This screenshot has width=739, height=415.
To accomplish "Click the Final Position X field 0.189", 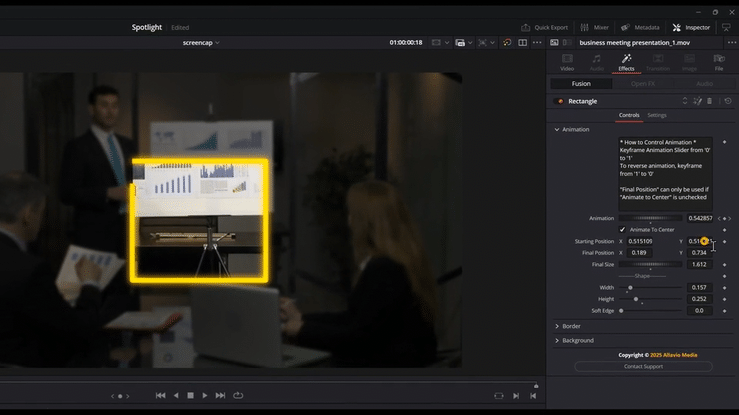I will [639, 252].
